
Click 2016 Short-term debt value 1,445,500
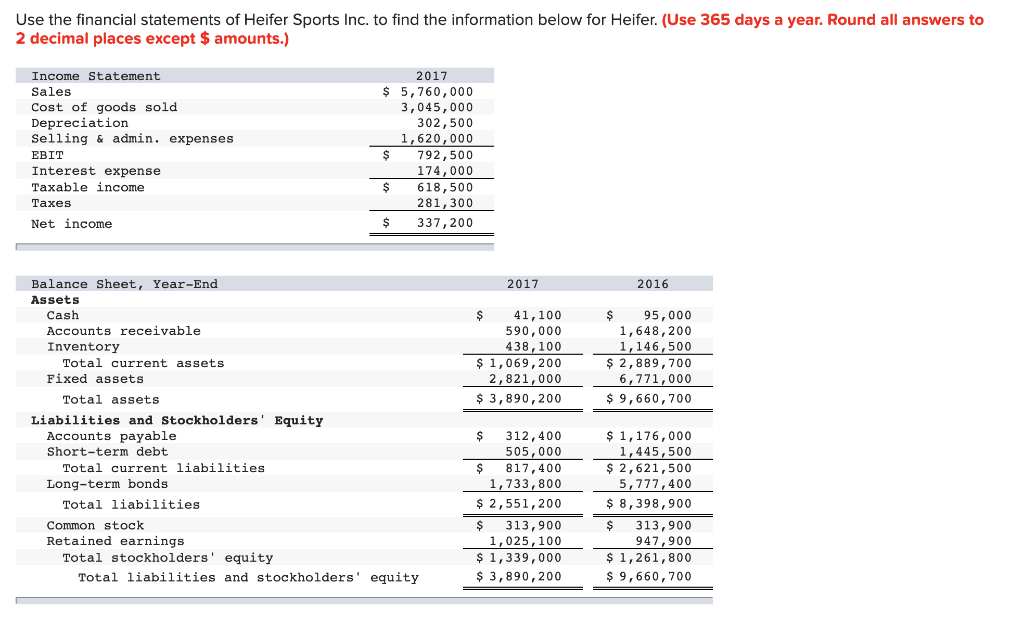point(656,451)
